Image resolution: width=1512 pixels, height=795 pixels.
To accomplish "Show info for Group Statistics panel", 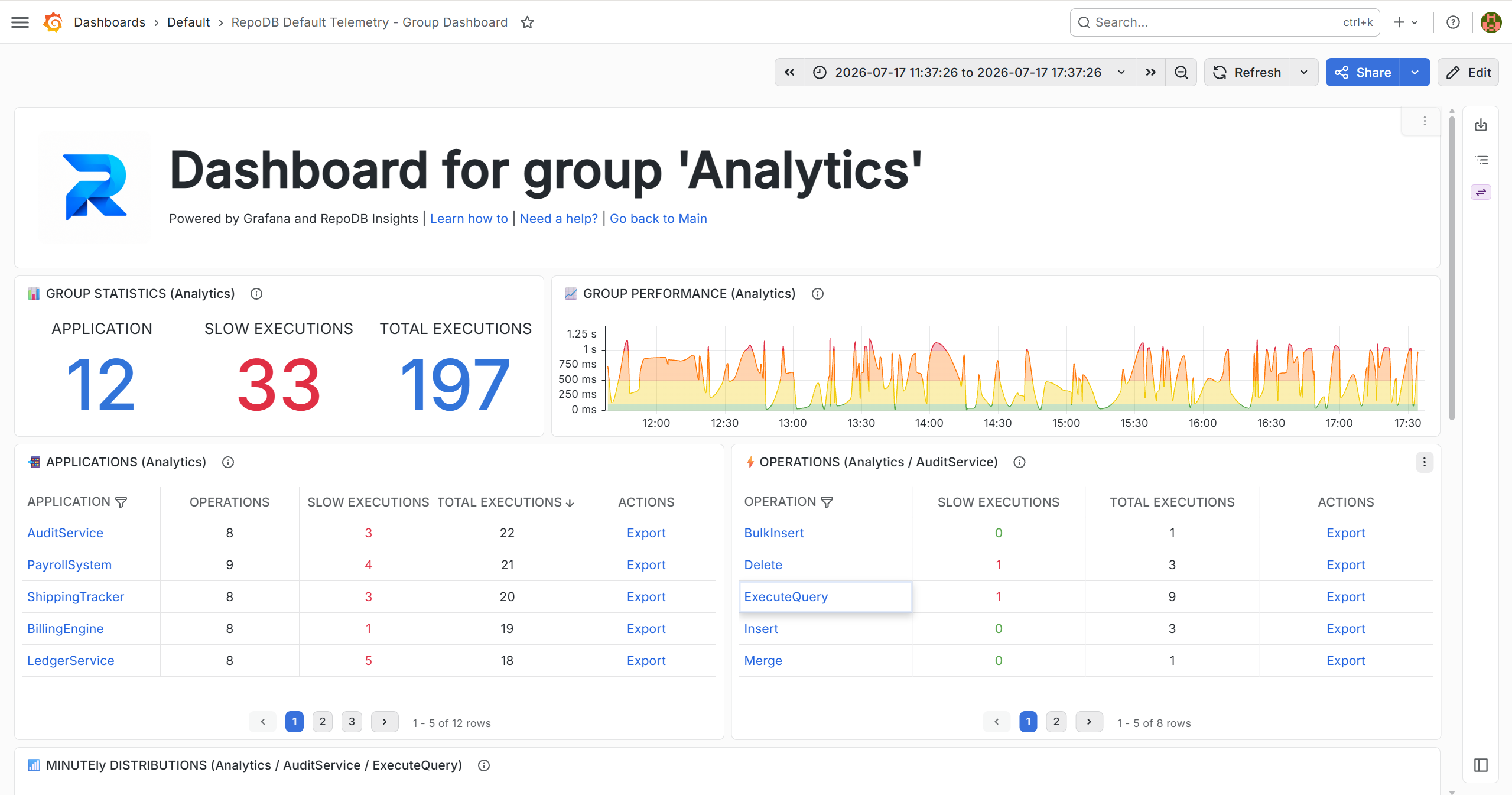I will click(256, 294).
